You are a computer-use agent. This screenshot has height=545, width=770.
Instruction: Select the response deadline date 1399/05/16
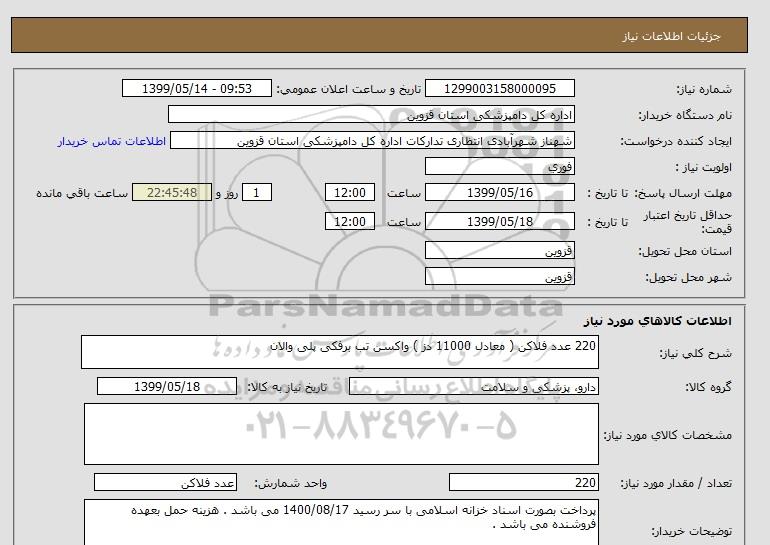pos(499,192)
